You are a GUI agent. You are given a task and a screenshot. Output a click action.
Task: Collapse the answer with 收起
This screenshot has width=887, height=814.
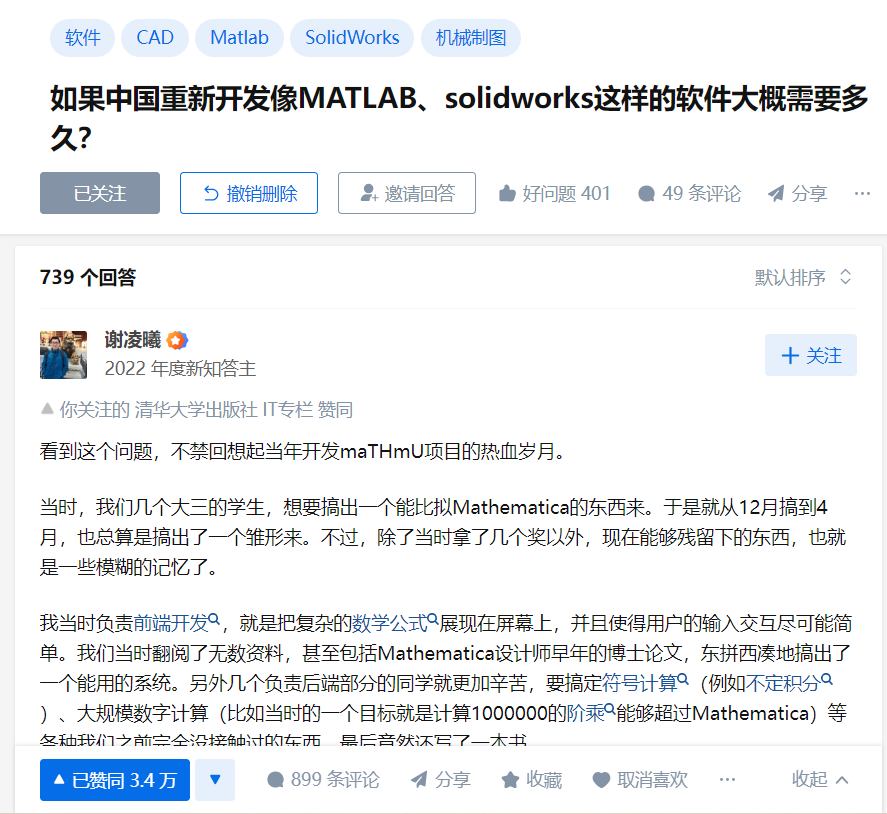click(x=820, y=779)
